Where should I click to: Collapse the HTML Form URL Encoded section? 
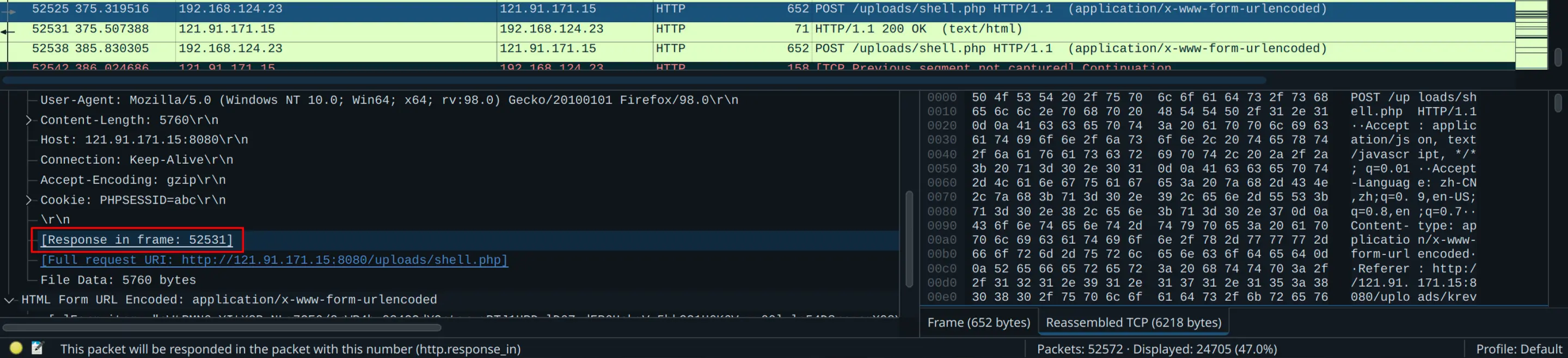pos(9,300)
